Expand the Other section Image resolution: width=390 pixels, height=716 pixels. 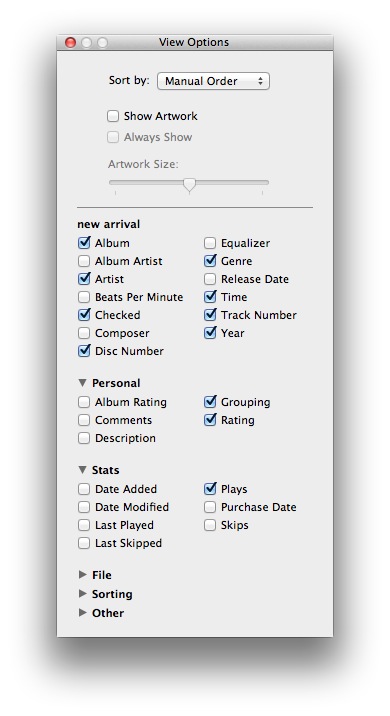83,613
